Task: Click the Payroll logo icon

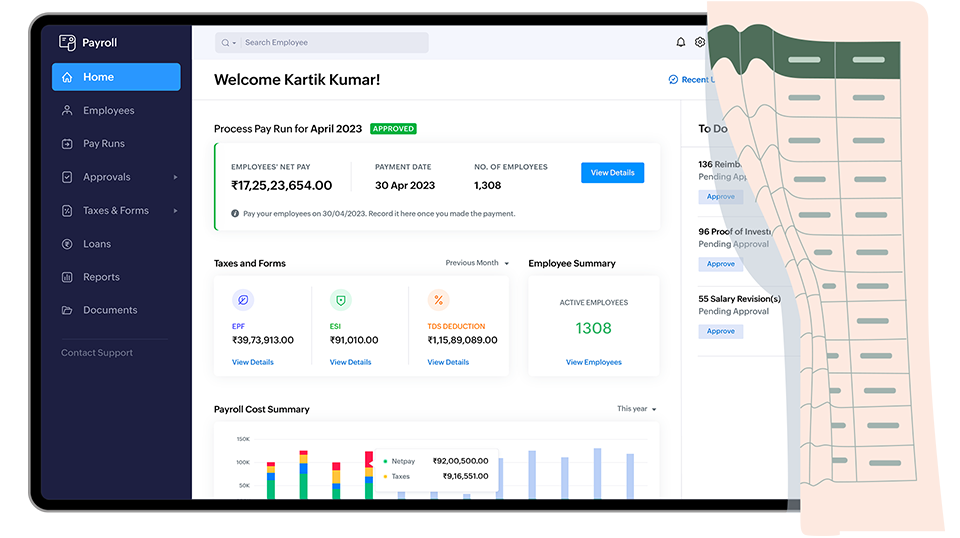Action: coord(67,43)
